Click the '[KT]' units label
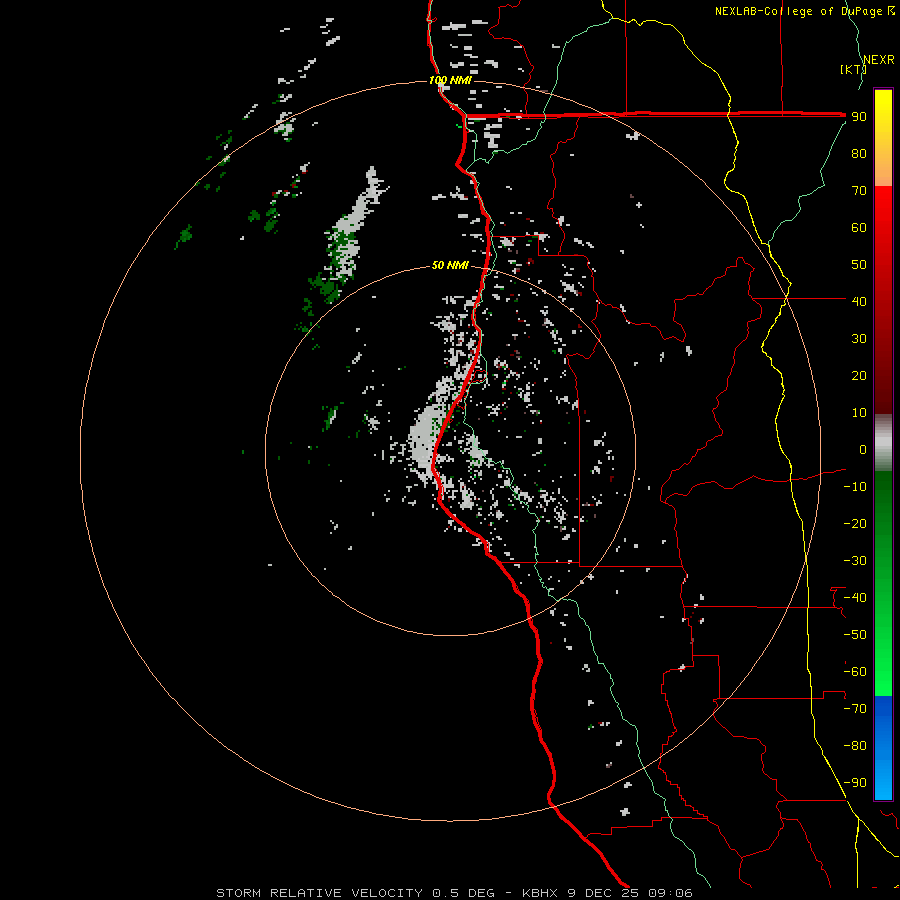The width and height of the screenshot is (900, 900). [x=853, y=69]
